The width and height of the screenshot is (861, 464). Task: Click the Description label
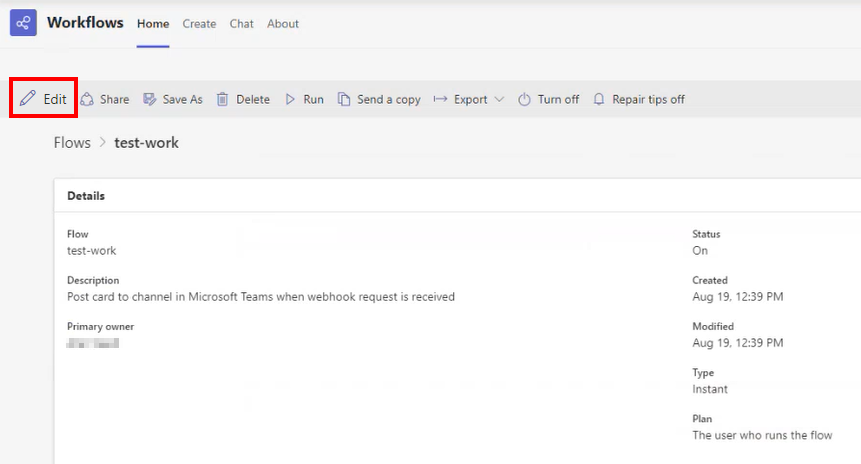93,281
